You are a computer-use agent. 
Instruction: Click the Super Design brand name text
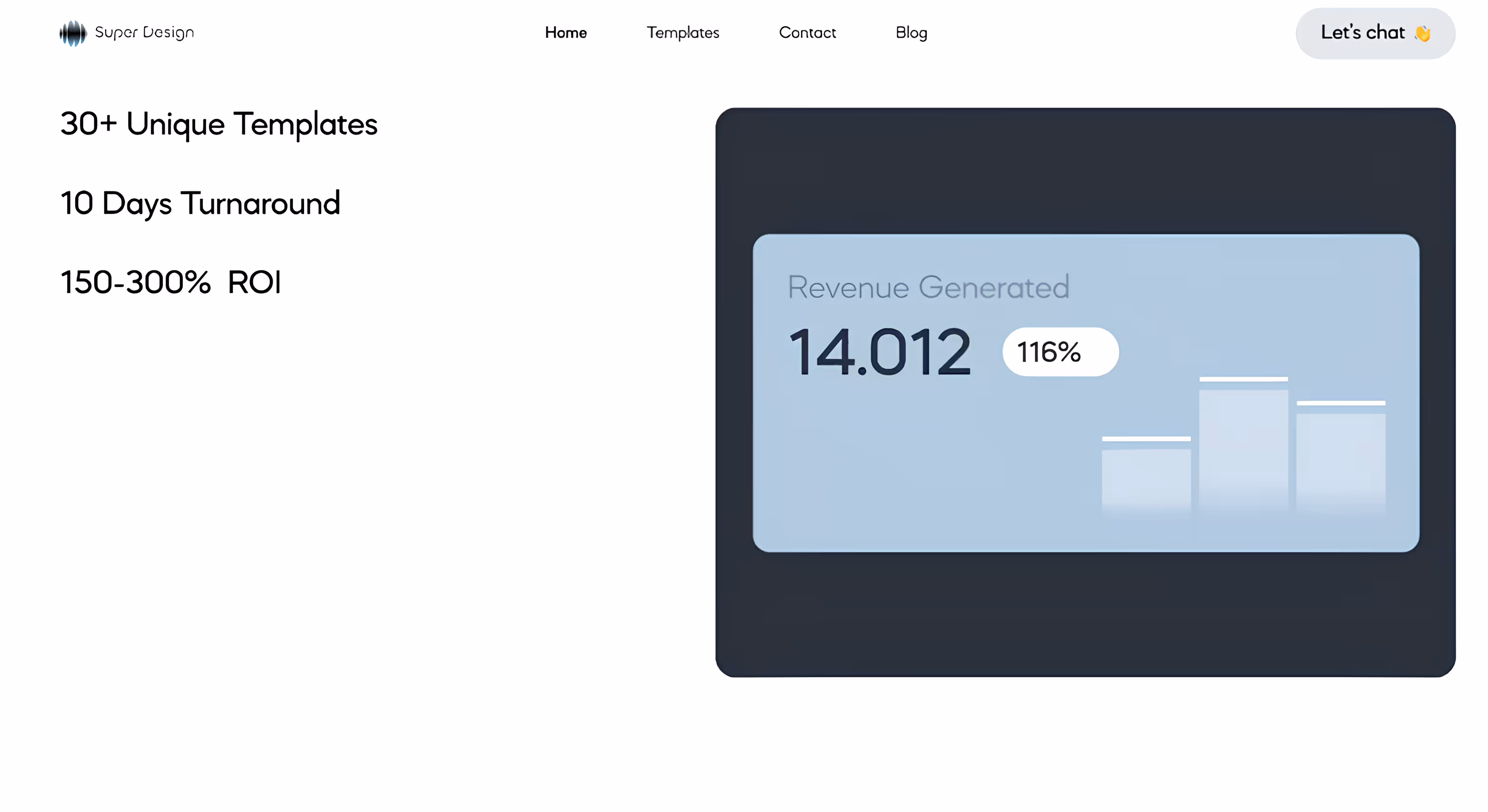click(144, 32)
